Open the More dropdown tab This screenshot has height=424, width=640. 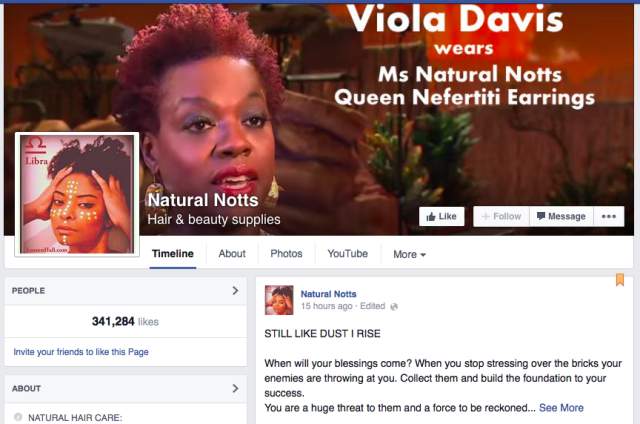click(409, 254)
